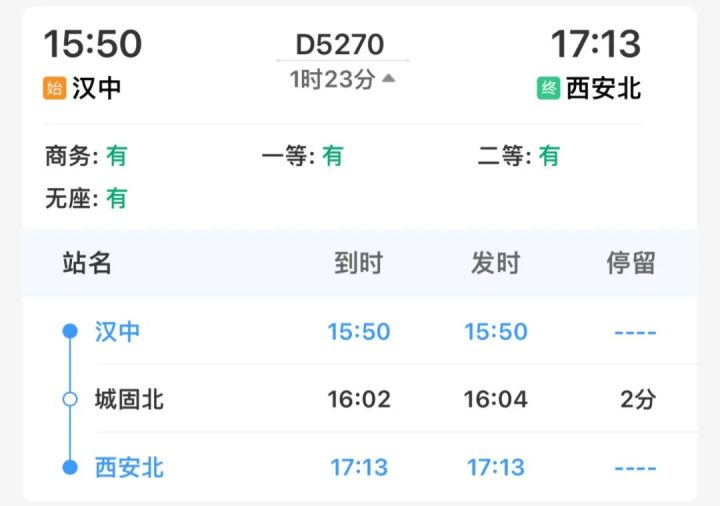Select 一等 seat availability
The image size is (720, 506).
coord(302,156)
